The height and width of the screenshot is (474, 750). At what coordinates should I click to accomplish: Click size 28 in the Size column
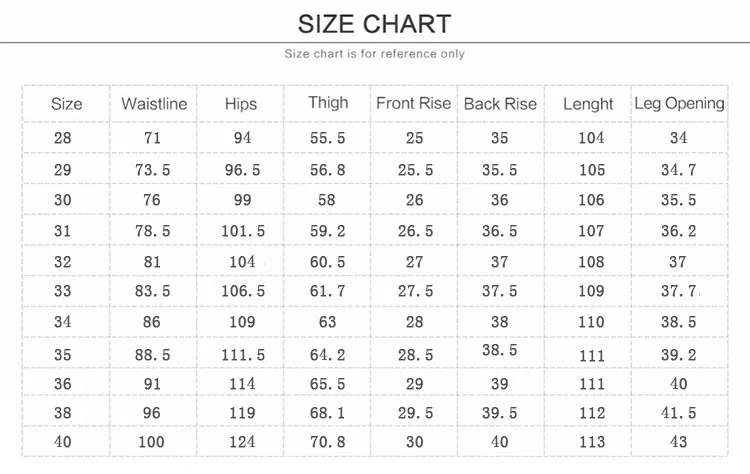point(63,138)
